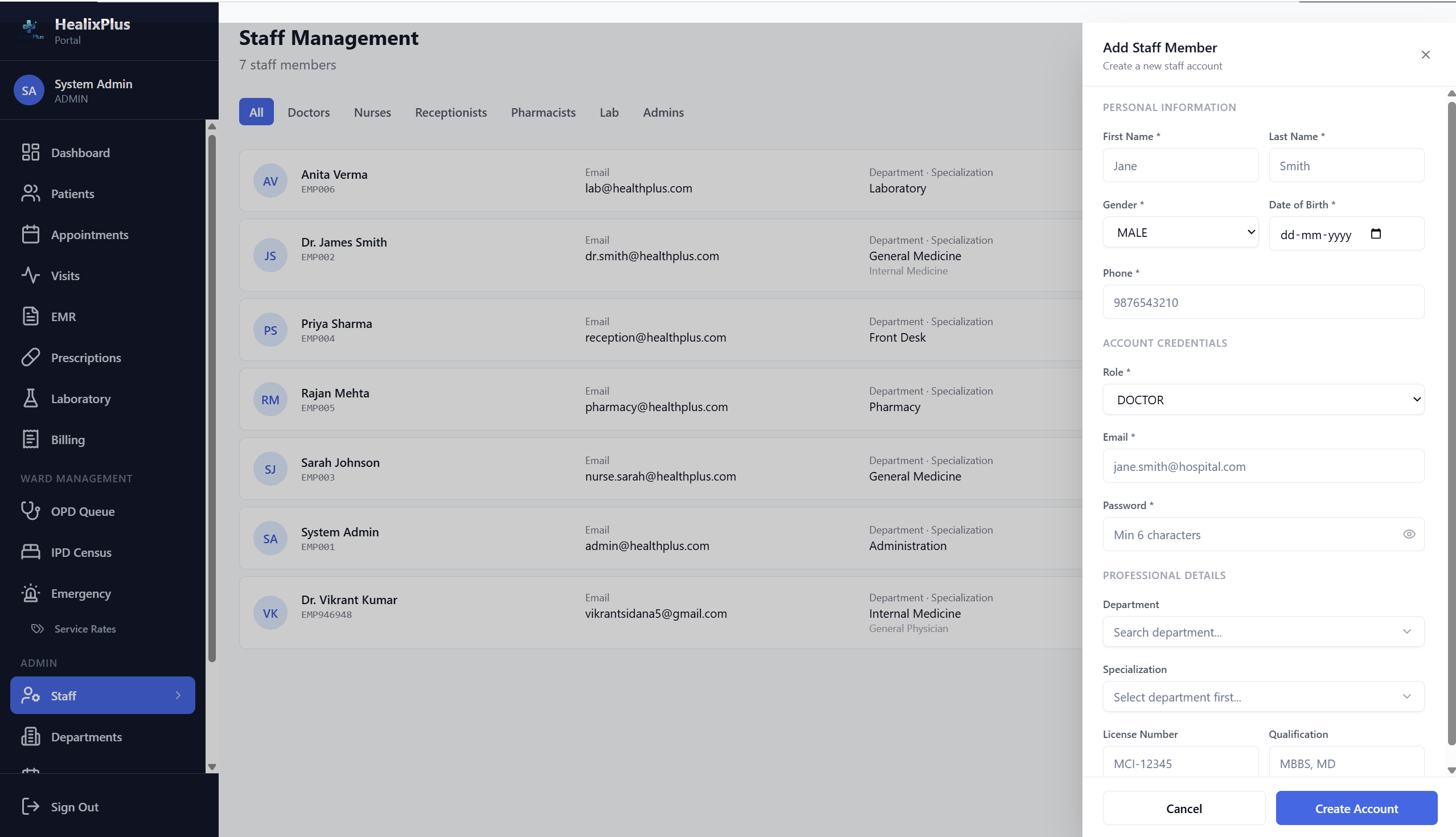Click the Email input field

pyautogui.click(x=1263, y=466)
